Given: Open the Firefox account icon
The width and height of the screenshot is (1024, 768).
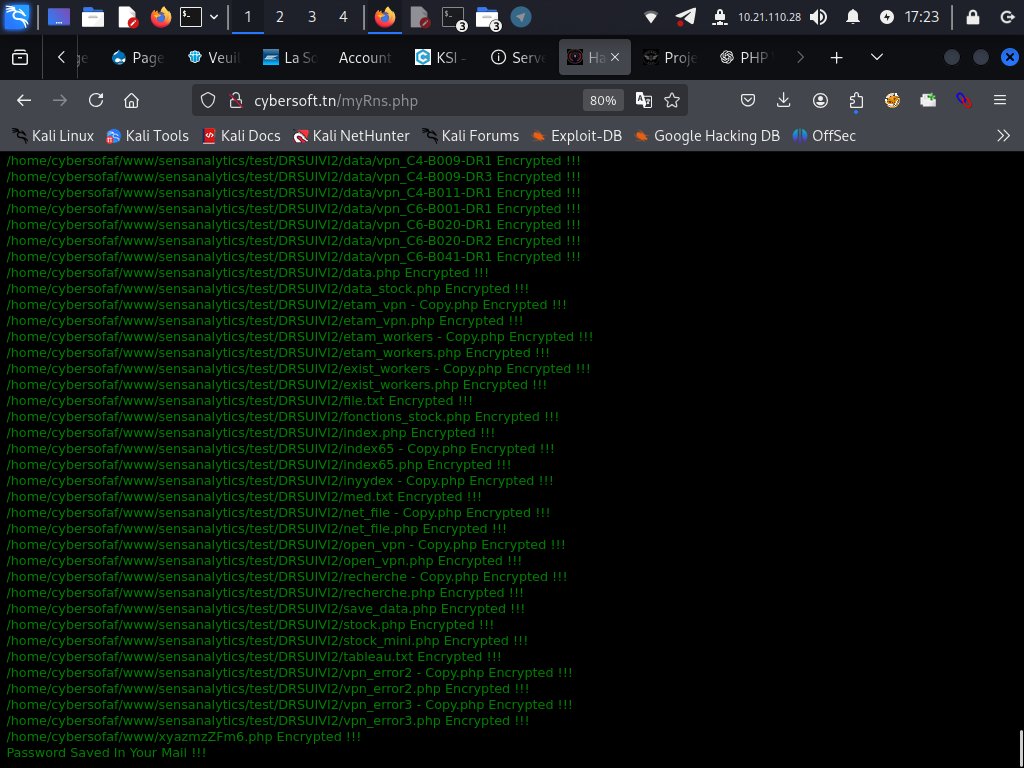Looking at the screenshot, I should [820, 100].
